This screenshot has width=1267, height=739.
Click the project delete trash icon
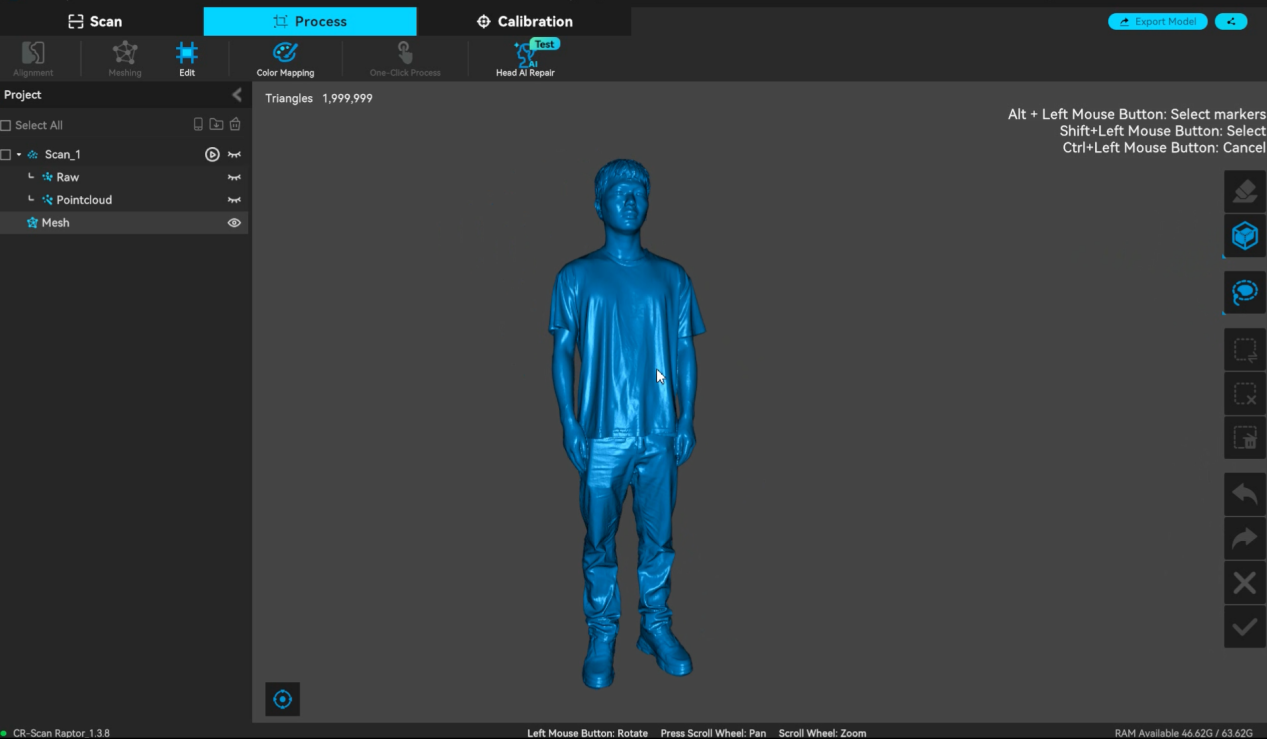[235, 125]
